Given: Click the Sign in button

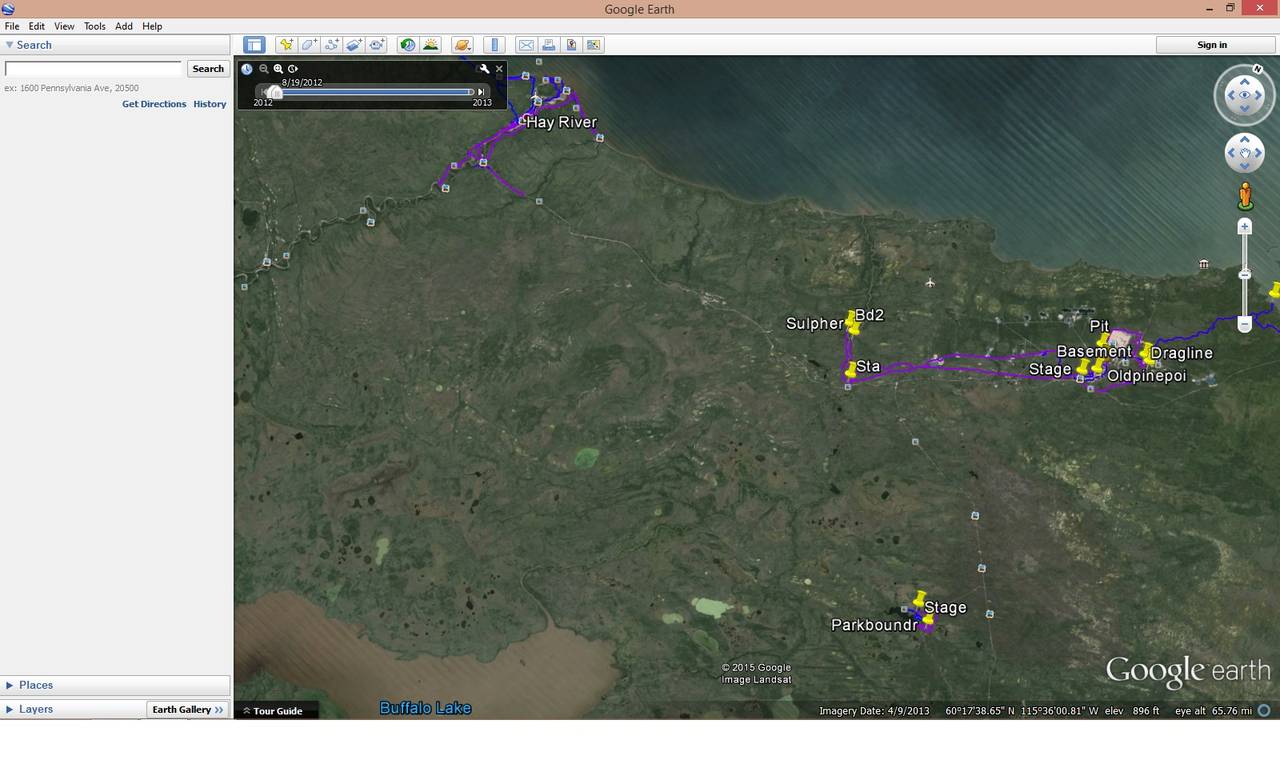Looking at the screenshot, I should (1212, 45).
